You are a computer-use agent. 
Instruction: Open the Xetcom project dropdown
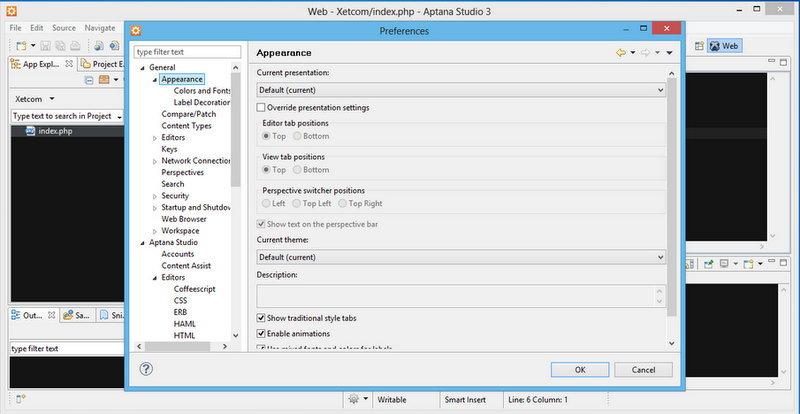click(x=52, y=99)
